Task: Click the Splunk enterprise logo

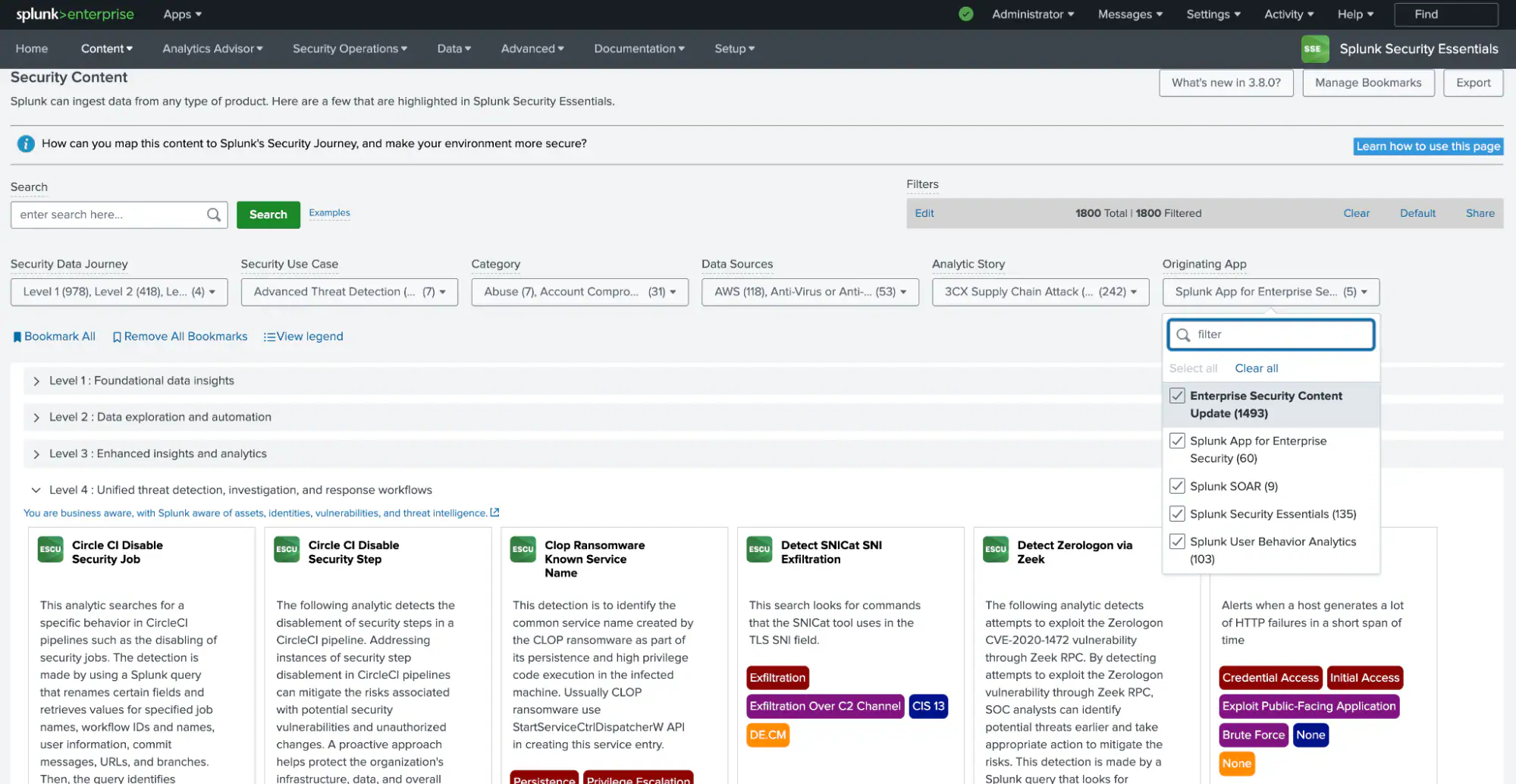Action: (75, 14)
